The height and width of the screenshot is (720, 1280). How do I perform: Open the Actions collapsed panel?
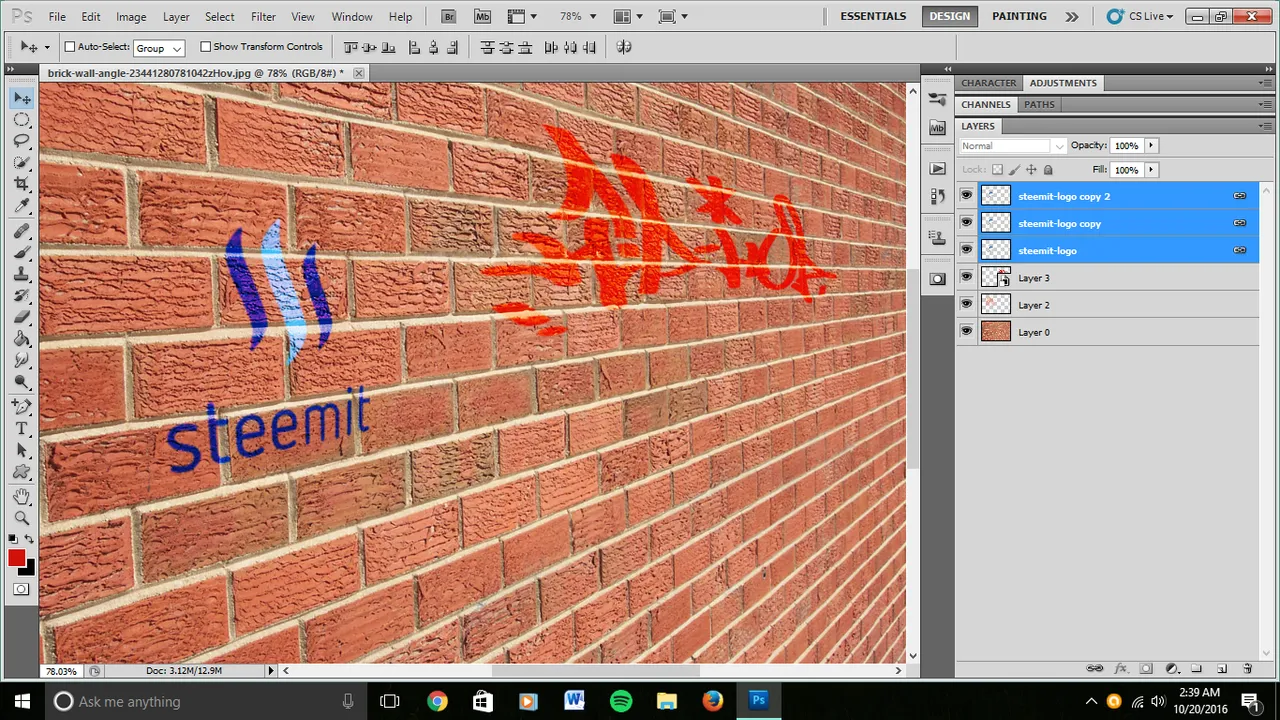[937, 169]
